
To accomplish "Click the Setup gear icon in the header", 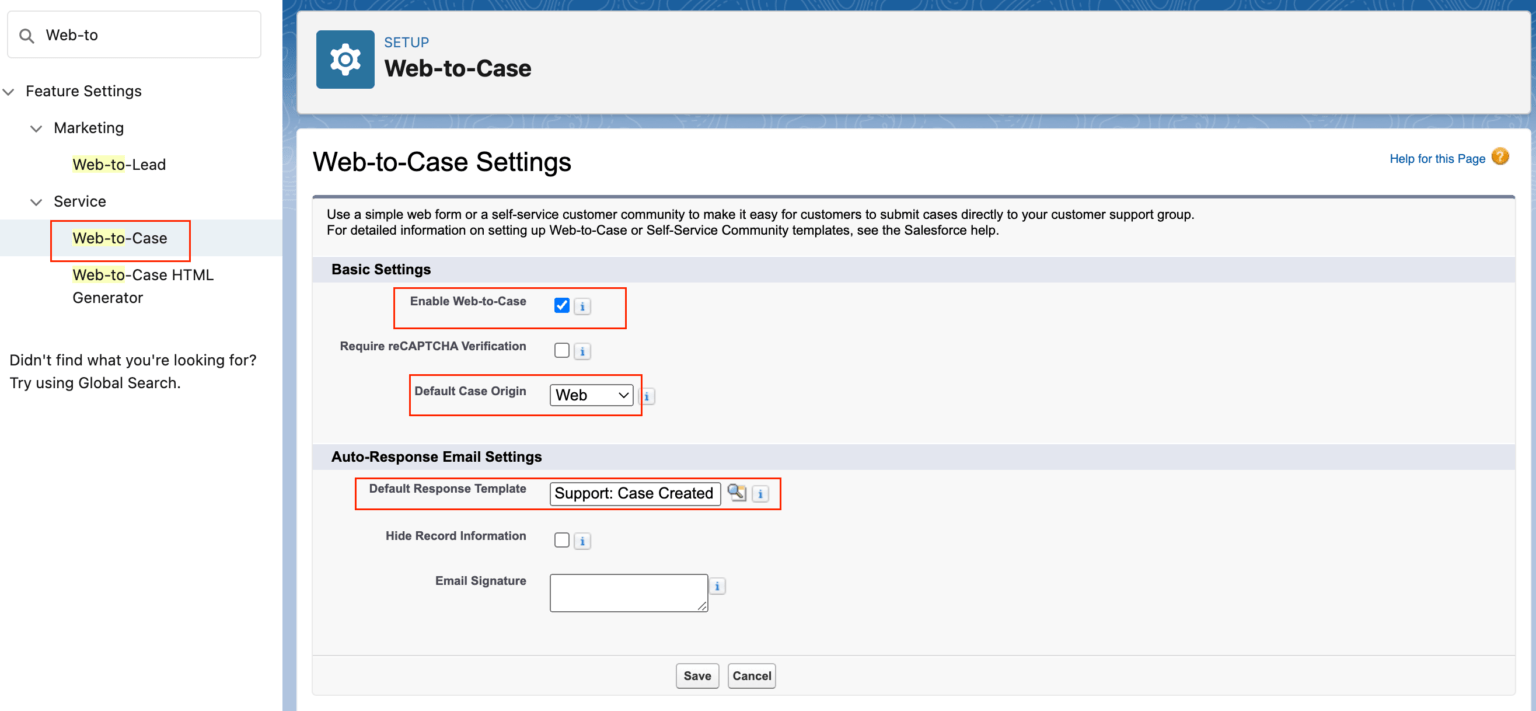I will pos(344,59).
